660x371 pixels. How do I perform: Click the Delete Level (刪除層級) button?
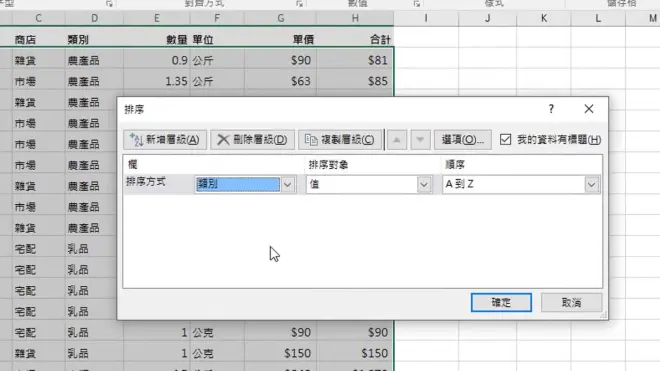(x=252, y=140)
